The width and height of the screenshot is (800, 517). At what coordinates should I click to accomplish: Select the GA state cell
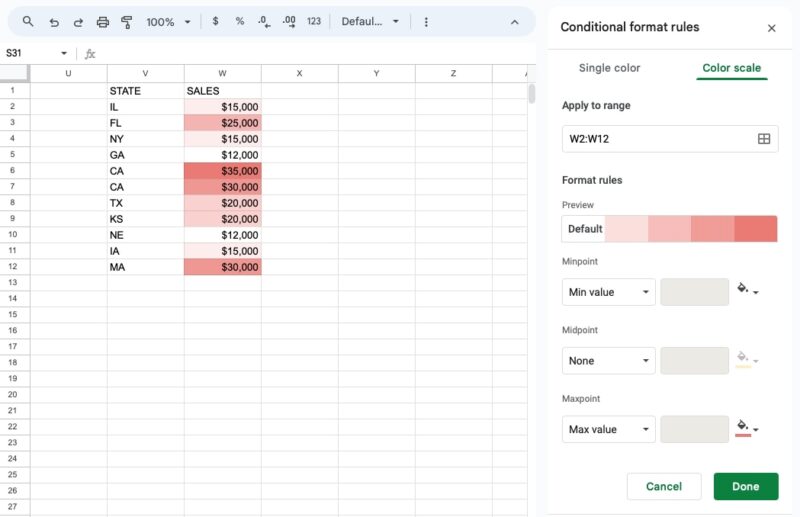point(145,155)
